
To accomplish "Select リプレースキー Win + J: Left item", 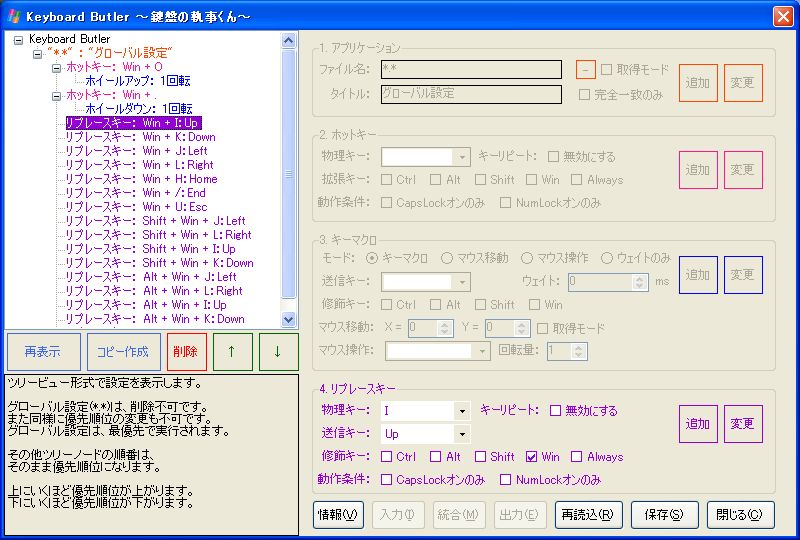I will [136, 151].
